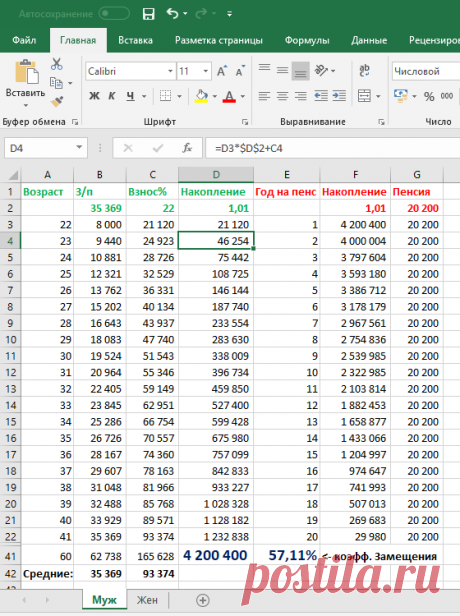This screenshot has height=616, width=460.
Task: Center text horizontally
Action: [x=282, y=96]
